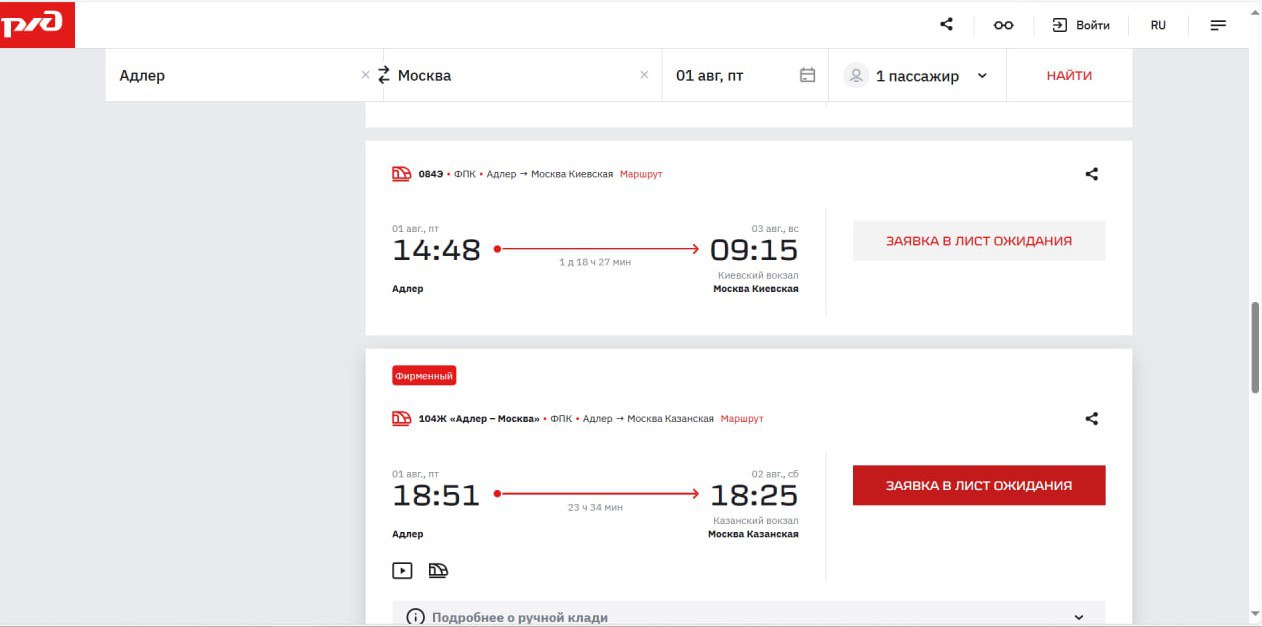The image size is (1262, 627).
Task: Open the hamburger menu in the header
Action: click(1218, 25)
